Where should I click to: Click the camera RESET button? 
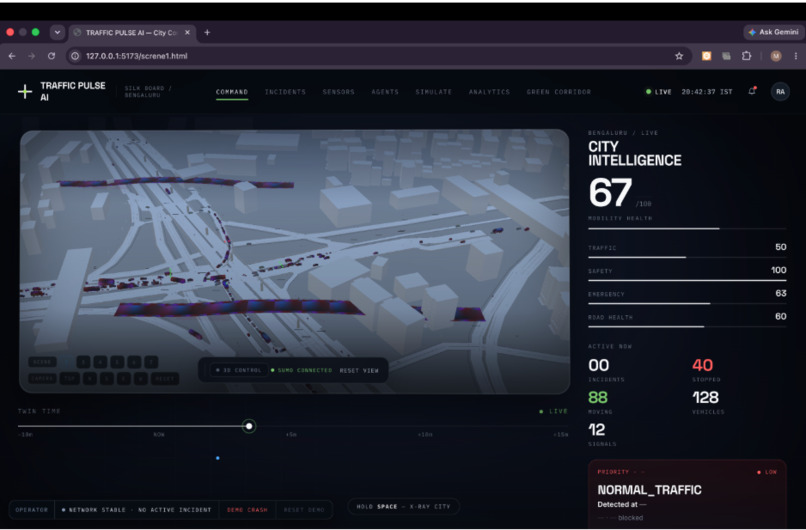click(165, 379)
